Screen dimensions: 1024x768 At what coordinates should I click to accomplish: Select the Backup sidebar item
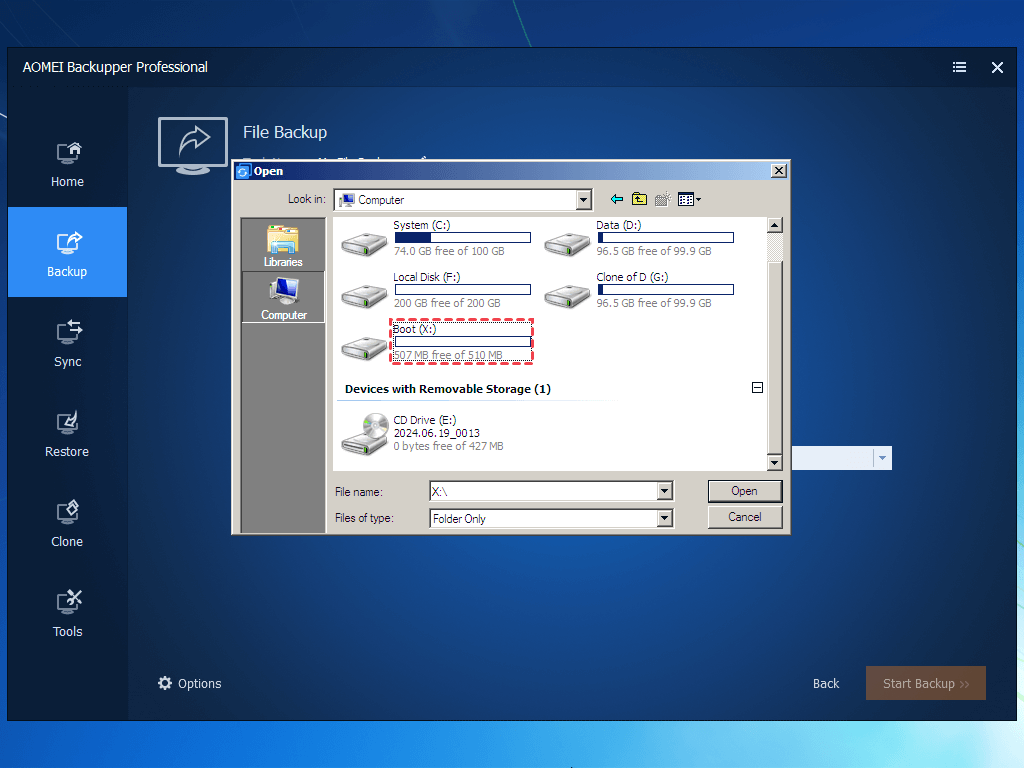[67, 253]
